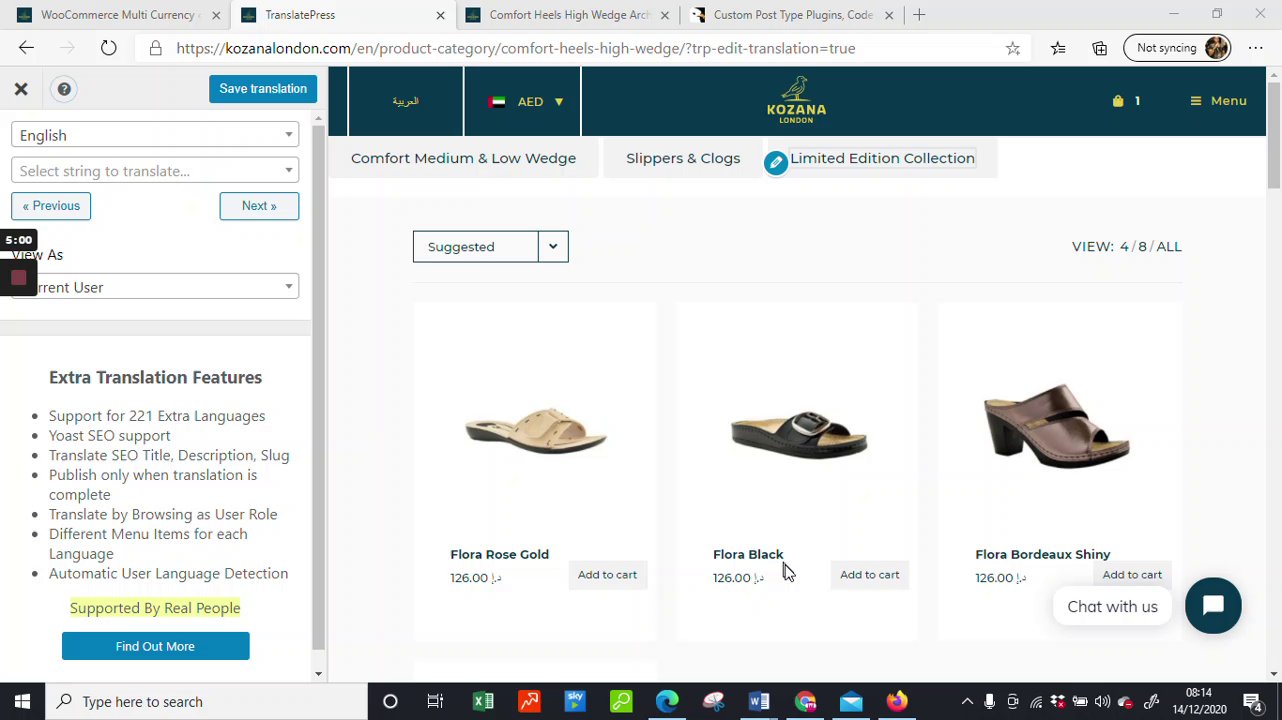Image resolution: width=1282 pixels, height=720 pixels.
Task: Click the browser address bar URL
Action: click(516, 48)
